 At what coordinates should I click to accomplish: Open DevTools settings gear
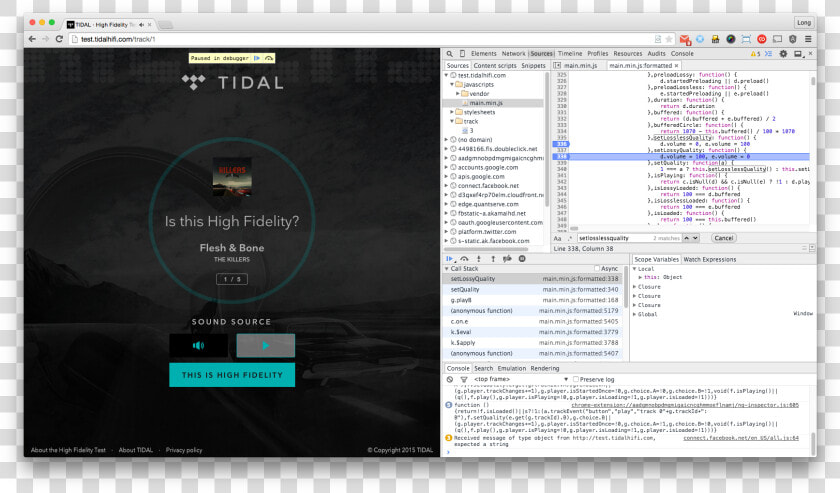[783, 54]
